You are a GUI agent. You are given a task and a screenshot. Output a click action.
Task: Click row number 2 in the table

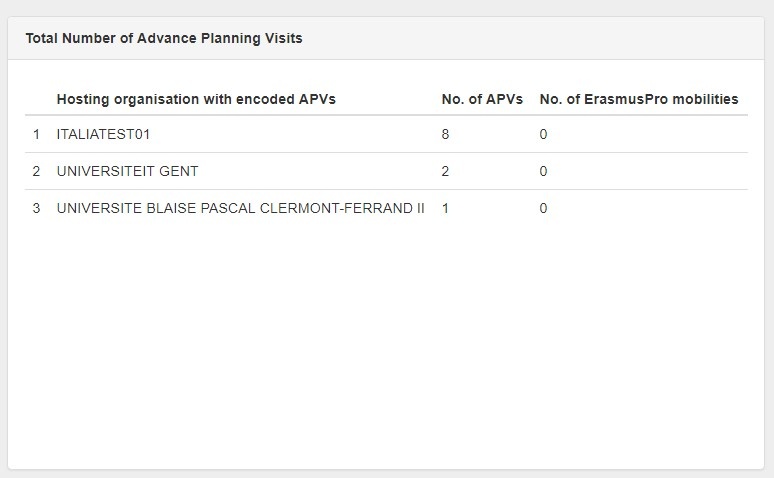click(x=36, y=171)
